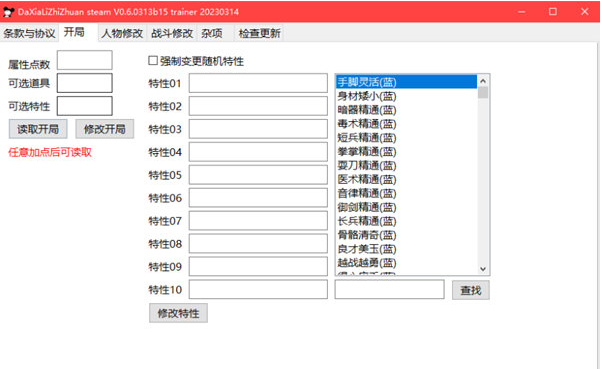Click the 修改开局 button
This screenshot has width=602, height=369.
pos(104,129)
